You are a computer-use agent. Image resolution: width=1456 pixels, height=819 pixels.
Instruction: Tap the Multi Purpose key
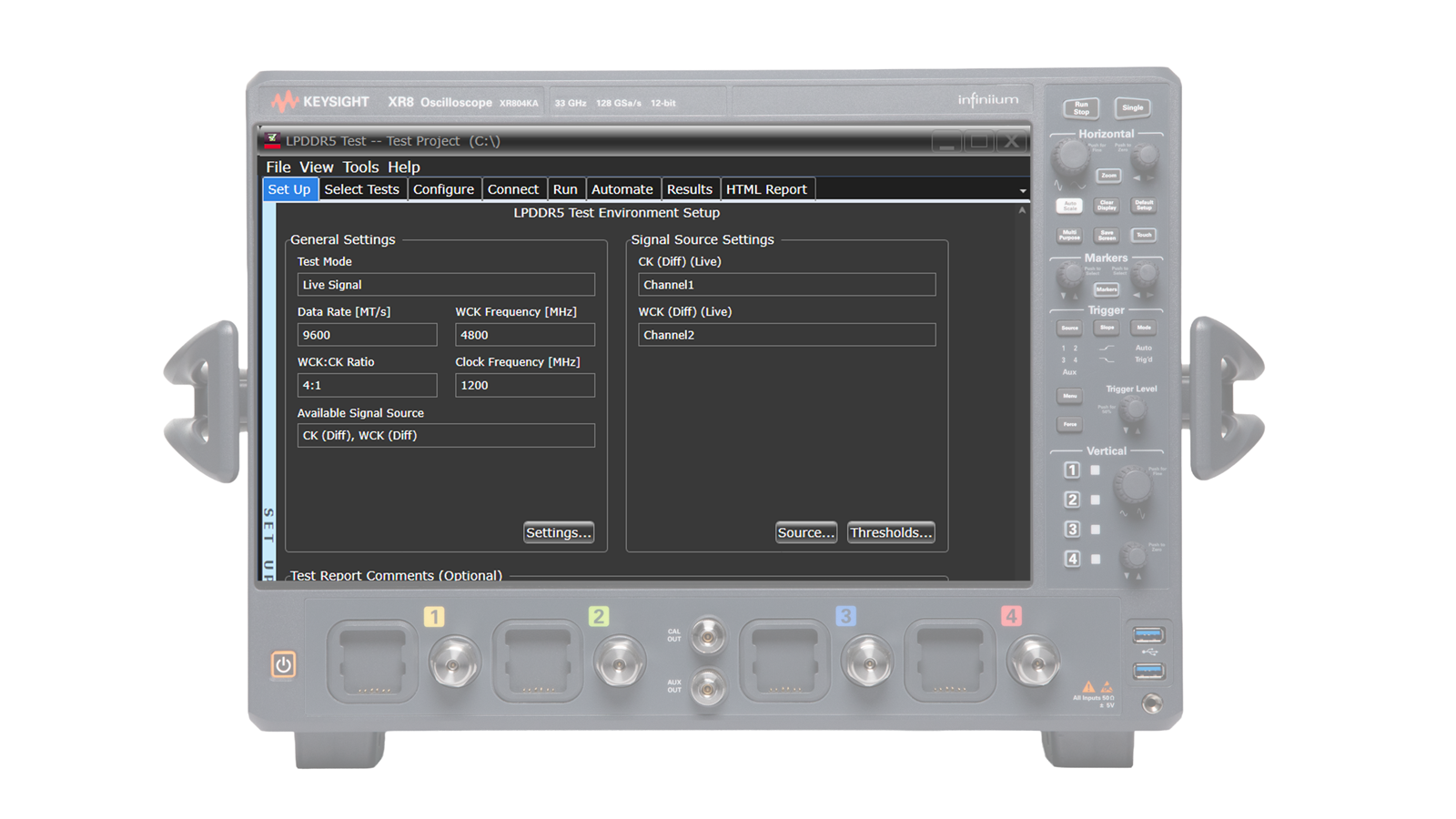(1070, 235)
